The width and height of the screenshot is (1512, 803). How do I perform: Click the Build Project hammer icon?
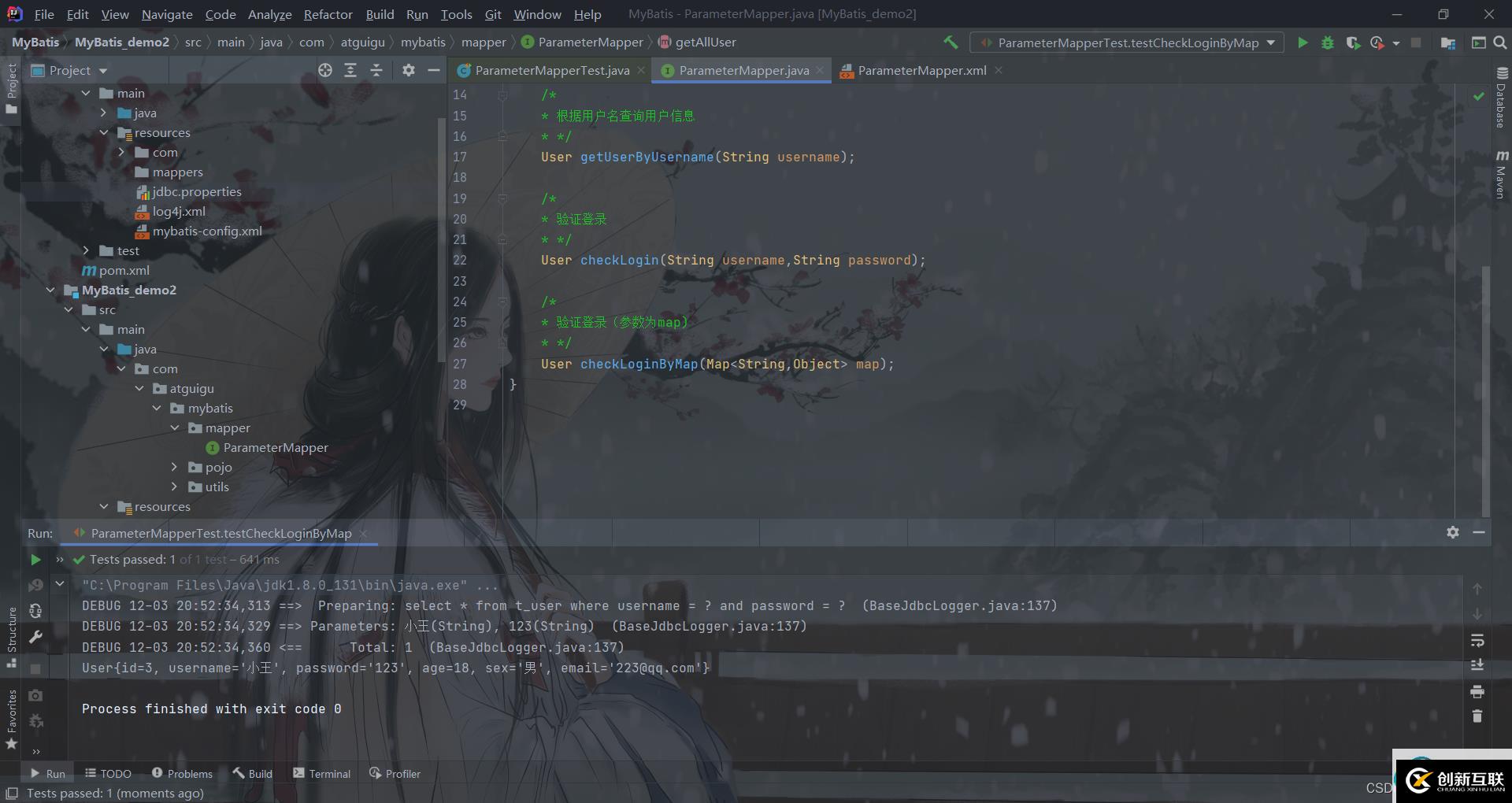pyautogui.click(x=951, y=43)
